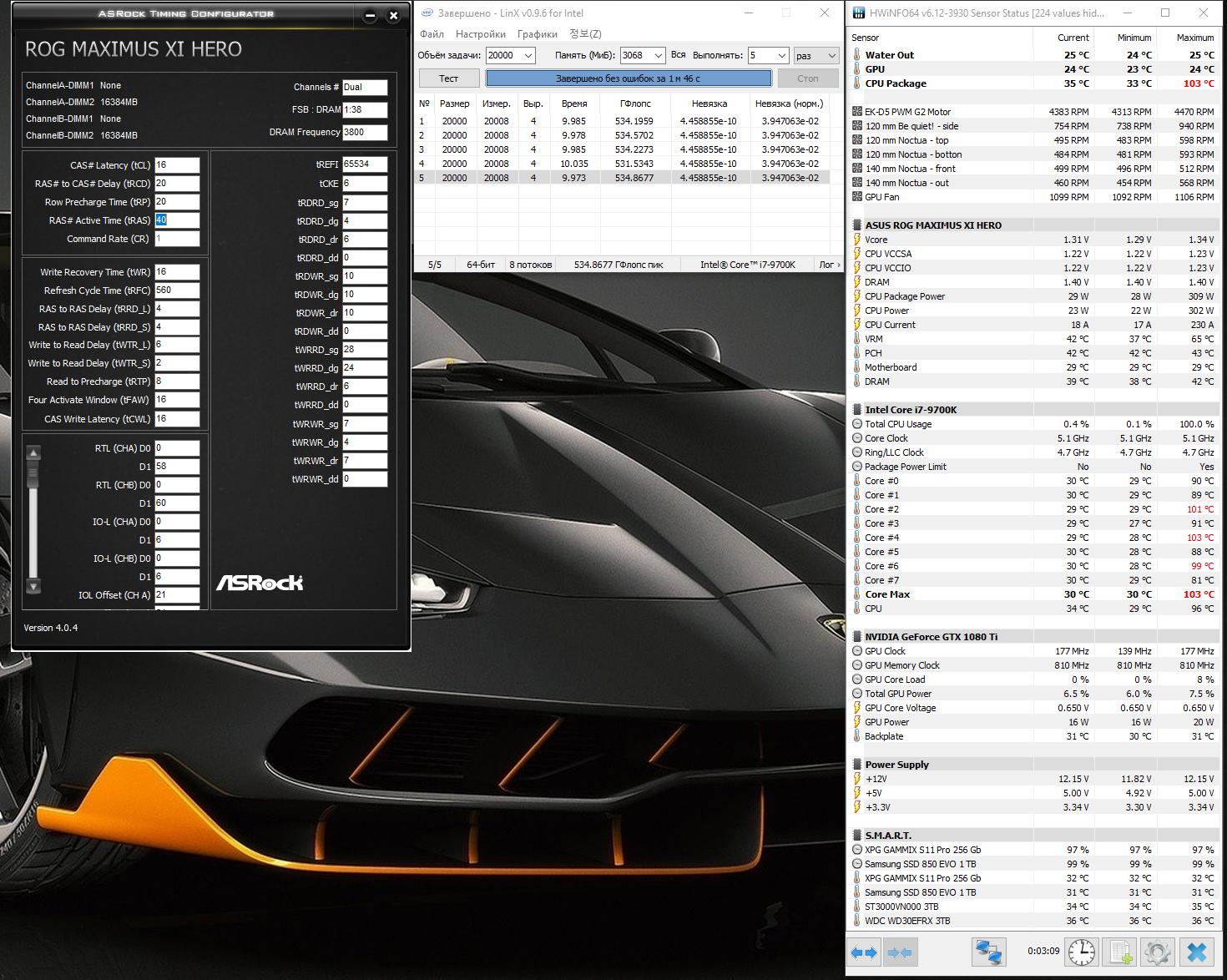Open HWiNFO settings via the gear icon
Viewport: 1227px width, 980px height.
1157,952
